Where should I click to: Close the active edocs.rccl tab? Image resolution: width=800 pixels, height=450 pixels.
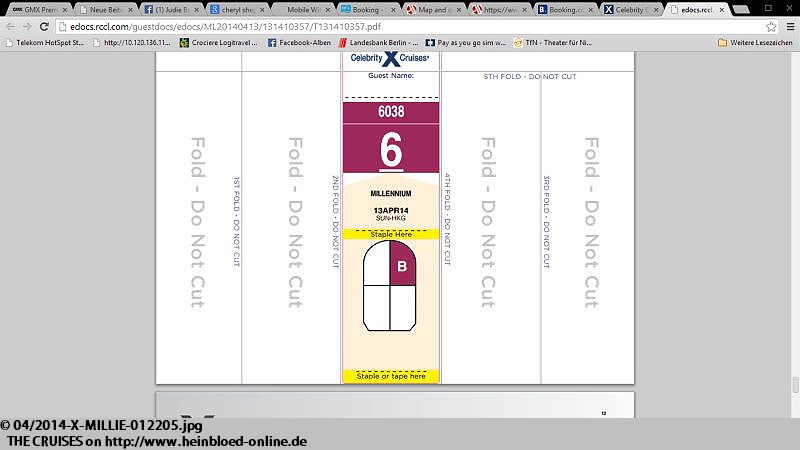coord(722,10)
